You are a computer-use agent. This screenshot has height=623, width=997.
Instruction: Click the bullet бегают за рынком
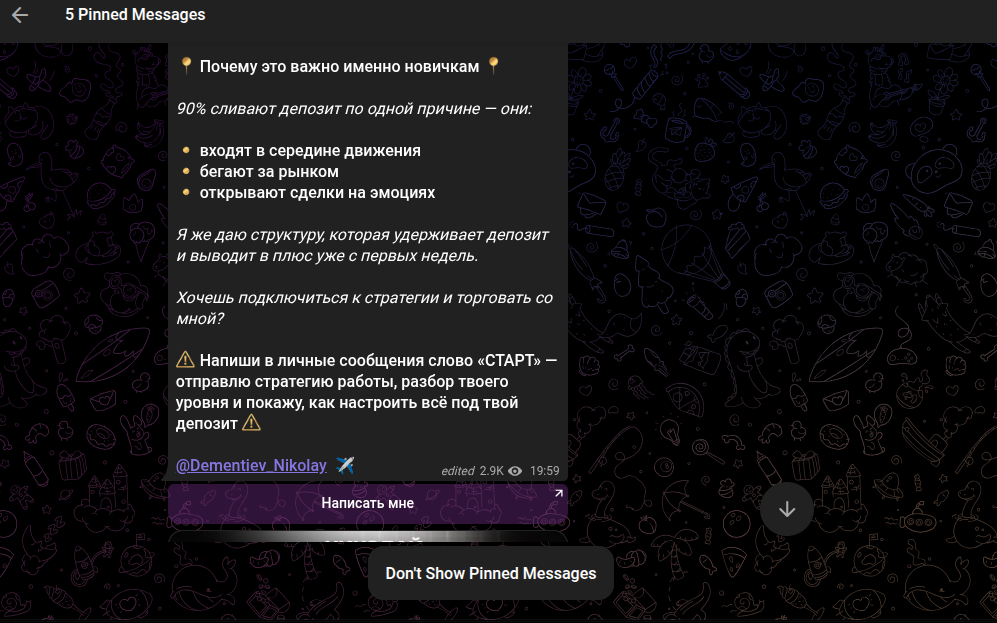click(x=269, y=172)
